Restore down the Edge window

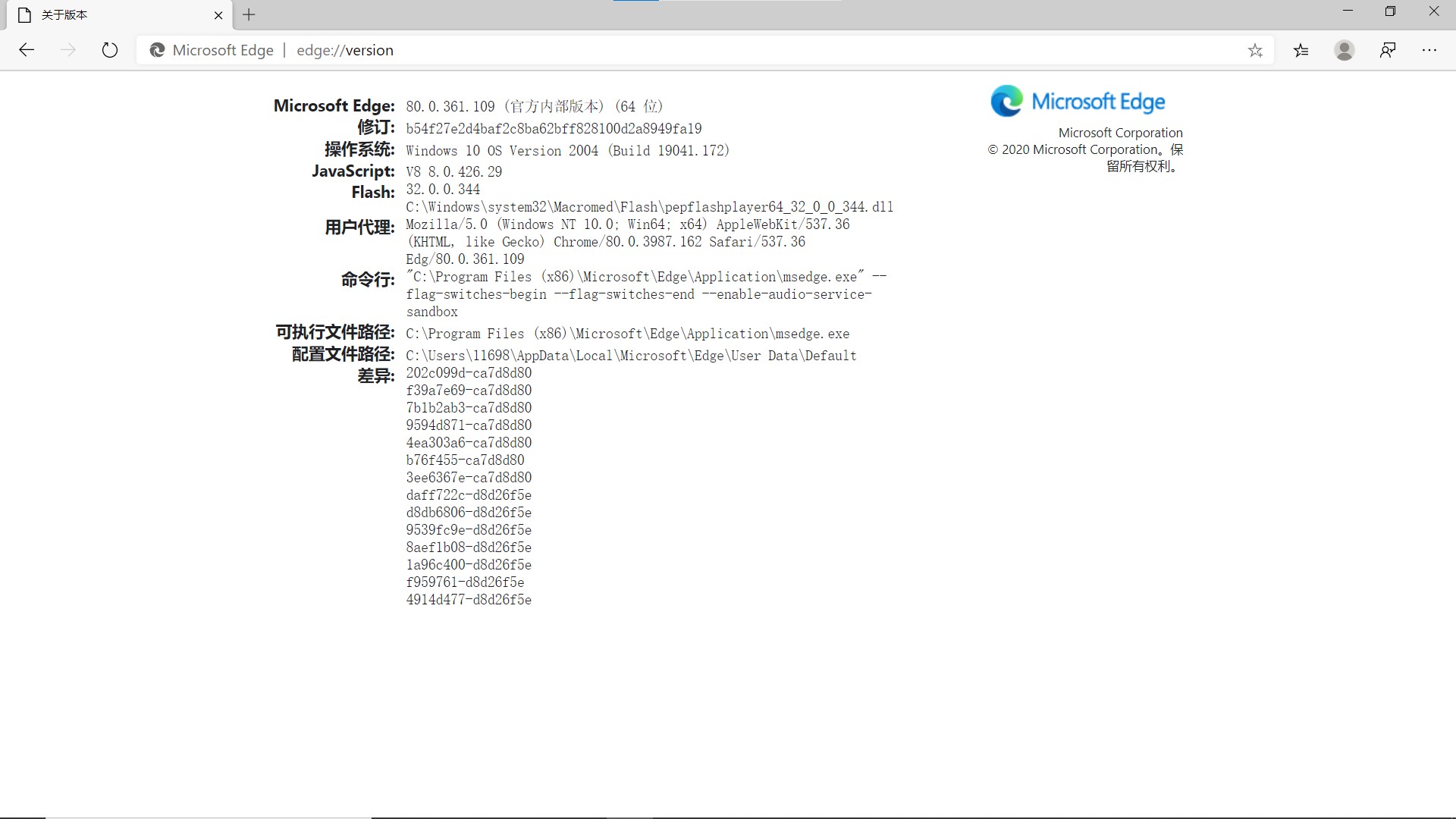[1390, 11]
